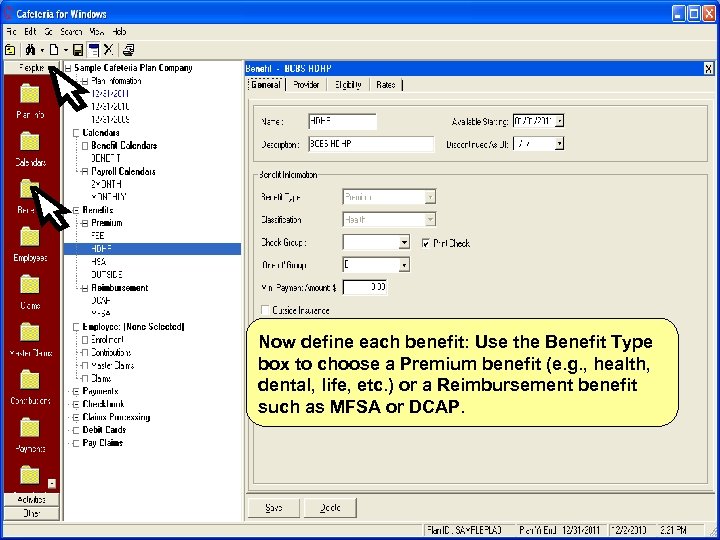Select the 12/31/2010 plan year
Screen dimensions: 720x540
(x=110, y=107)
